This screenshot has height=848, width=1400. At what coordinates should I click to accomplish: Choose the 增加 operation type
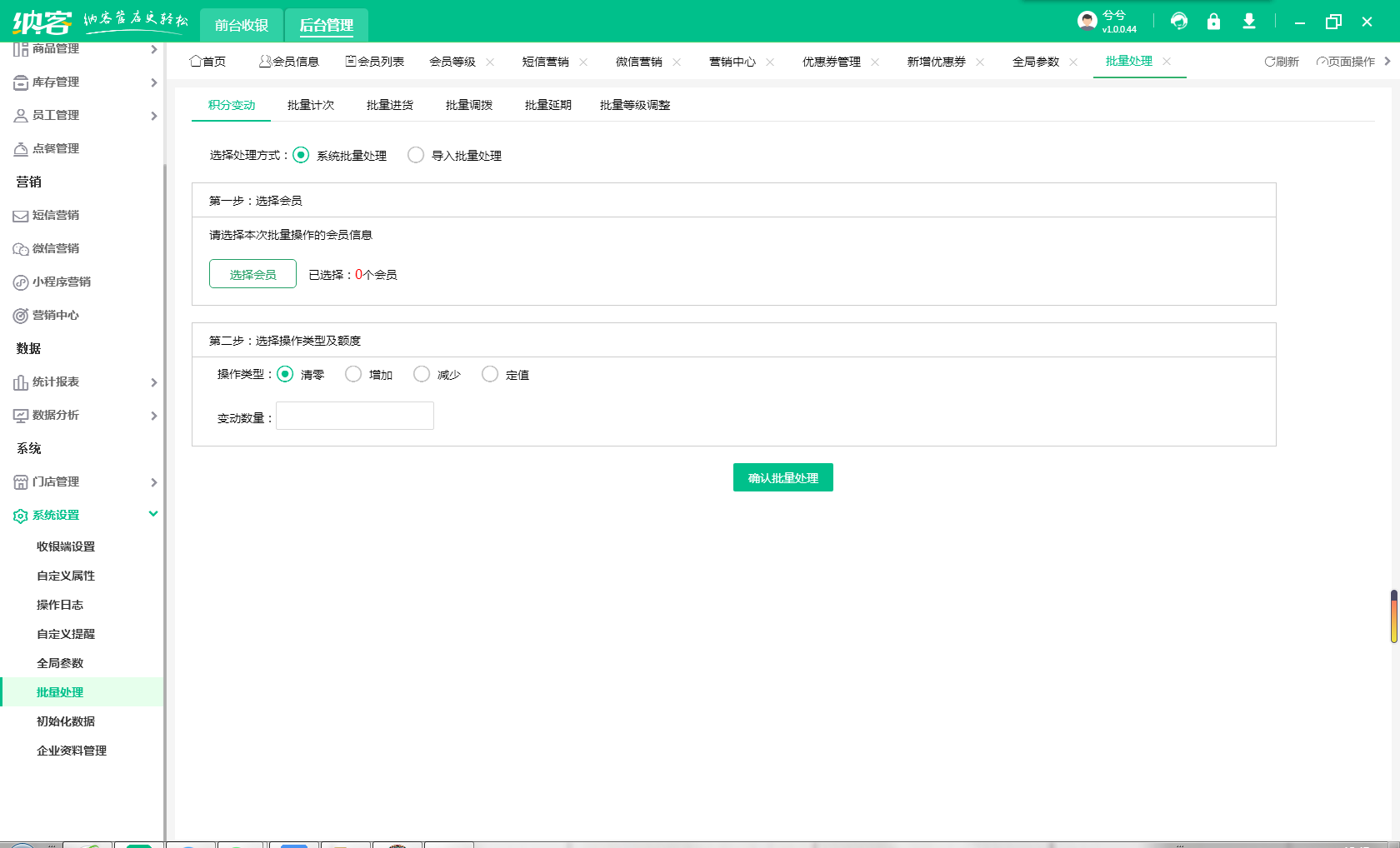click(x=352, y=374)
